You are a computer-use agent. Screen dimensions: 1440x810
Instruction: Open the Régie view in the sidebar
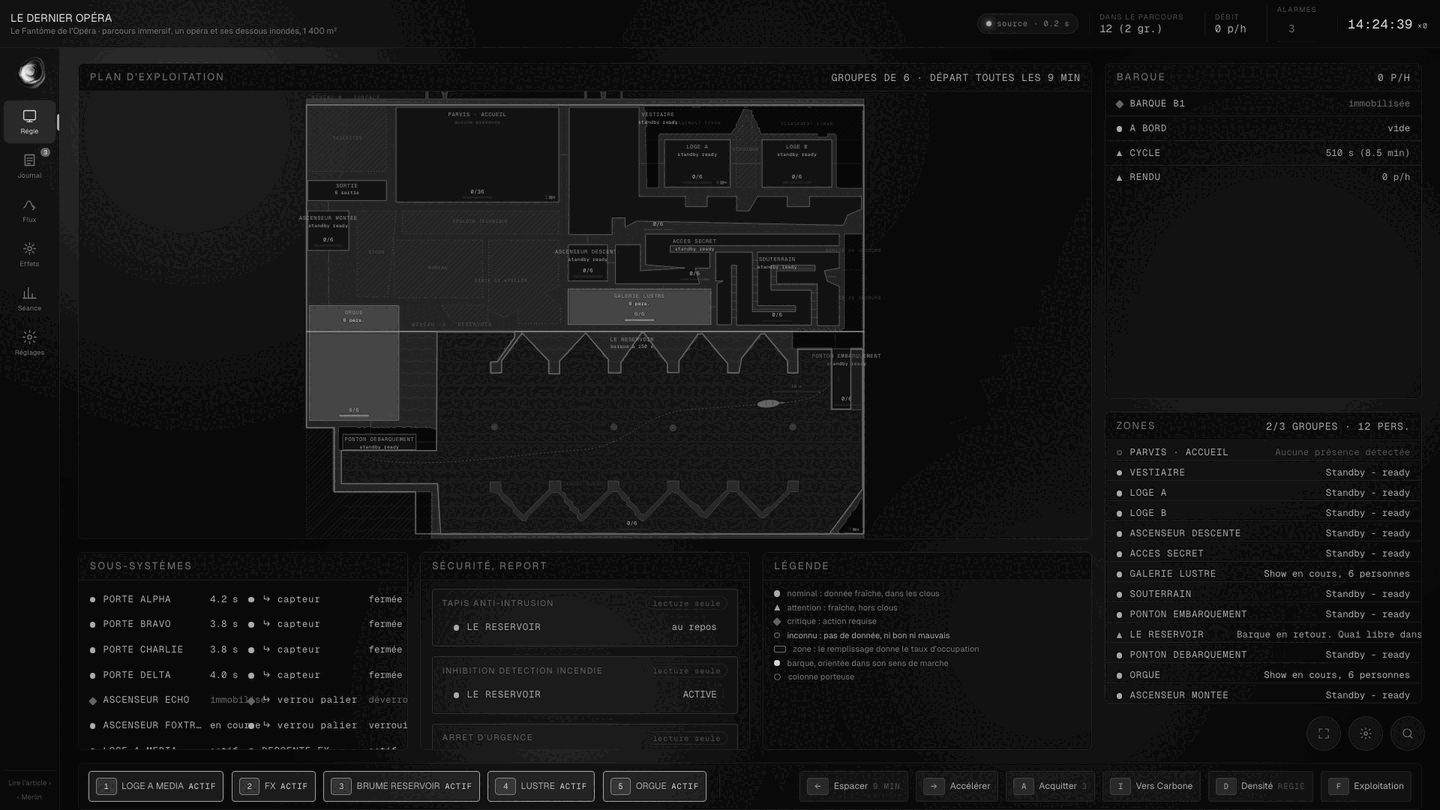click(29, 122)
